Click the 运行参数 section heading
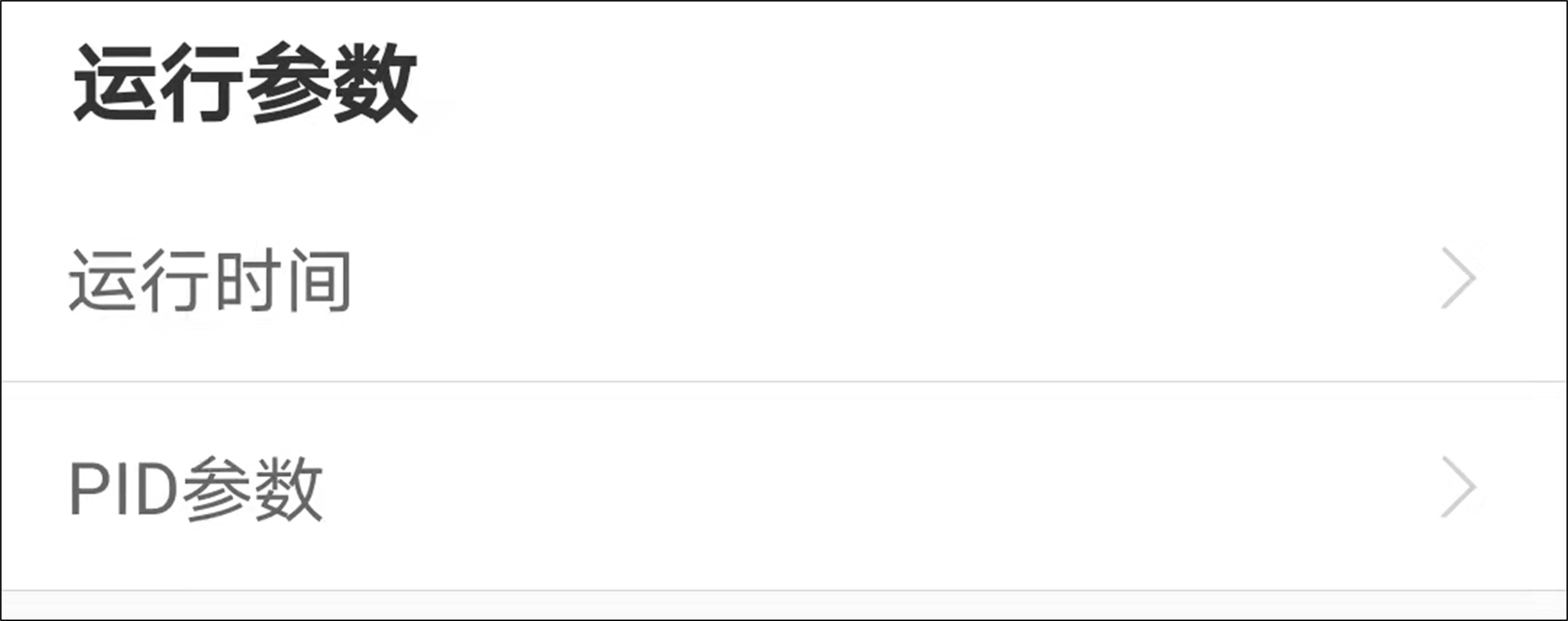The width and height of the screenshot is (1568, 621). tap(245, 83)
